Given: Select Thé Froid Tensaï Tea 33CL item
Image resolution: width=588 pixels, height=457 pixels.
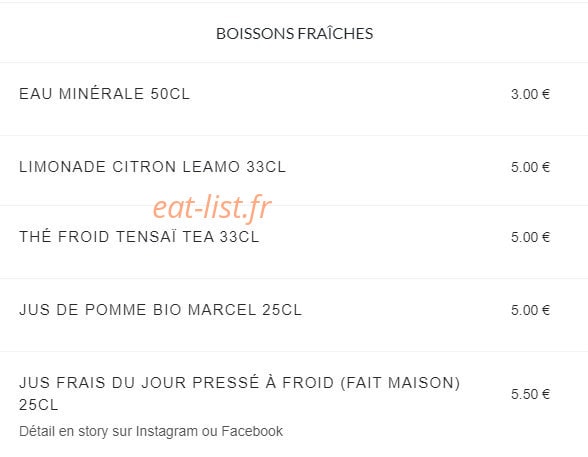Looking at the screenshot, I should [139, 237].
